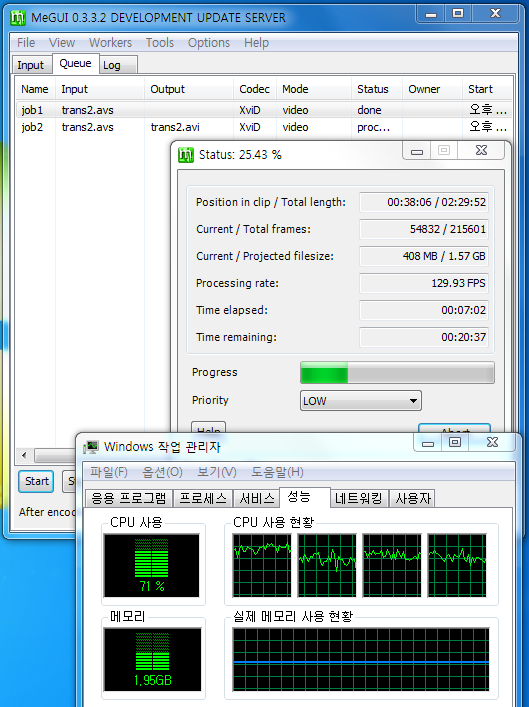Screen dimensions: 529x707
Task: Switch to the Input tab
Action: pyautogui.click(x=31, y=65)
